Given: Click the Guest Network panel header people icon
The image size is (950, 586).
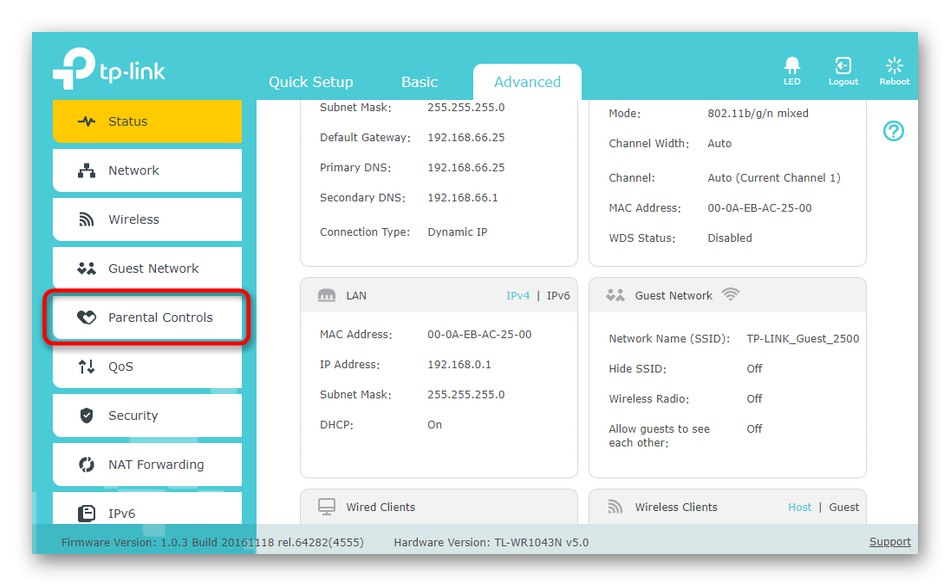Looking at the screenshot, I should pyautogui.click(x=615, y=295).
